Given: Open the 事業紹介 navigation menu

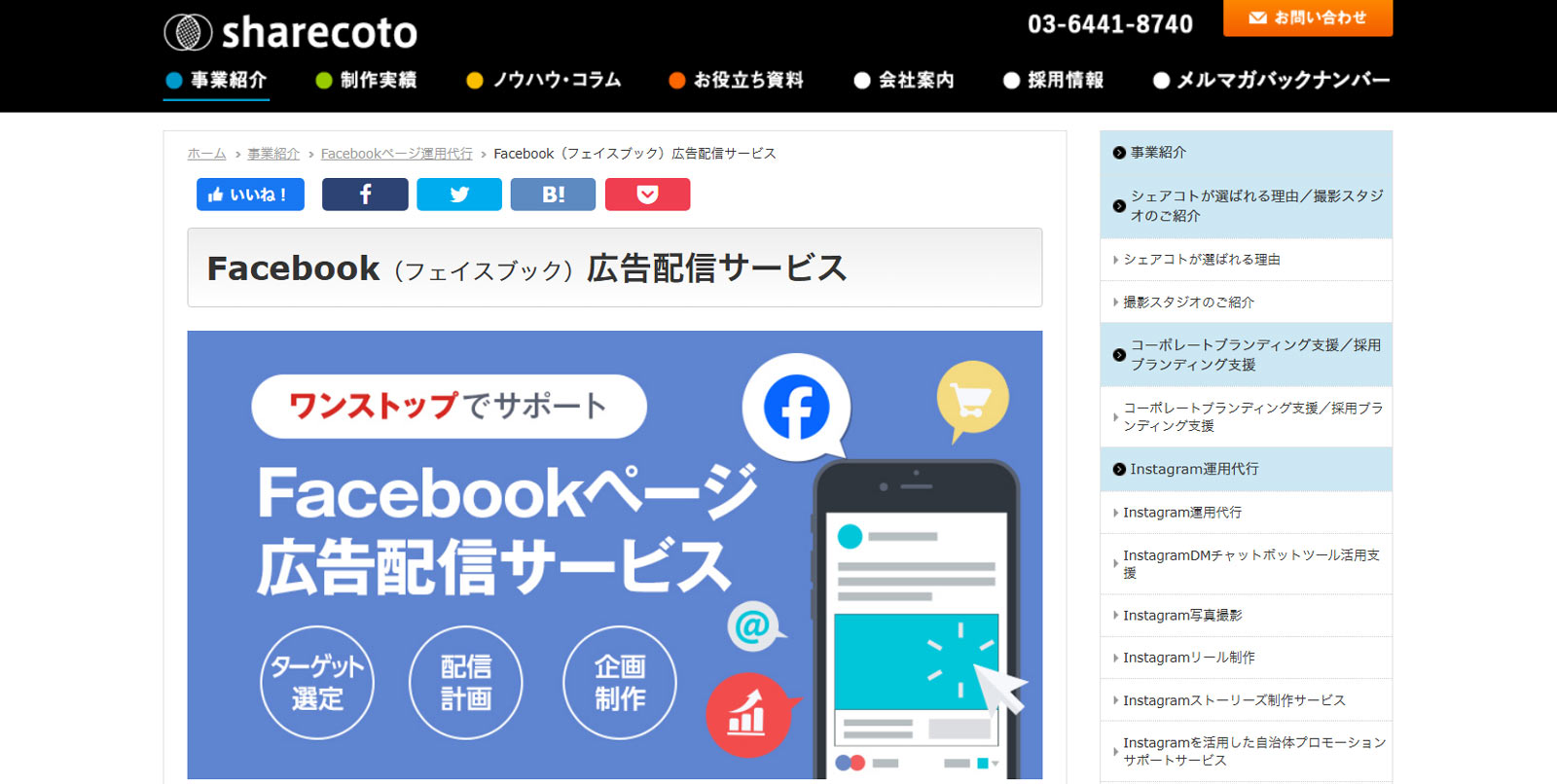Looking at the screenshot, I should (216, 80).
